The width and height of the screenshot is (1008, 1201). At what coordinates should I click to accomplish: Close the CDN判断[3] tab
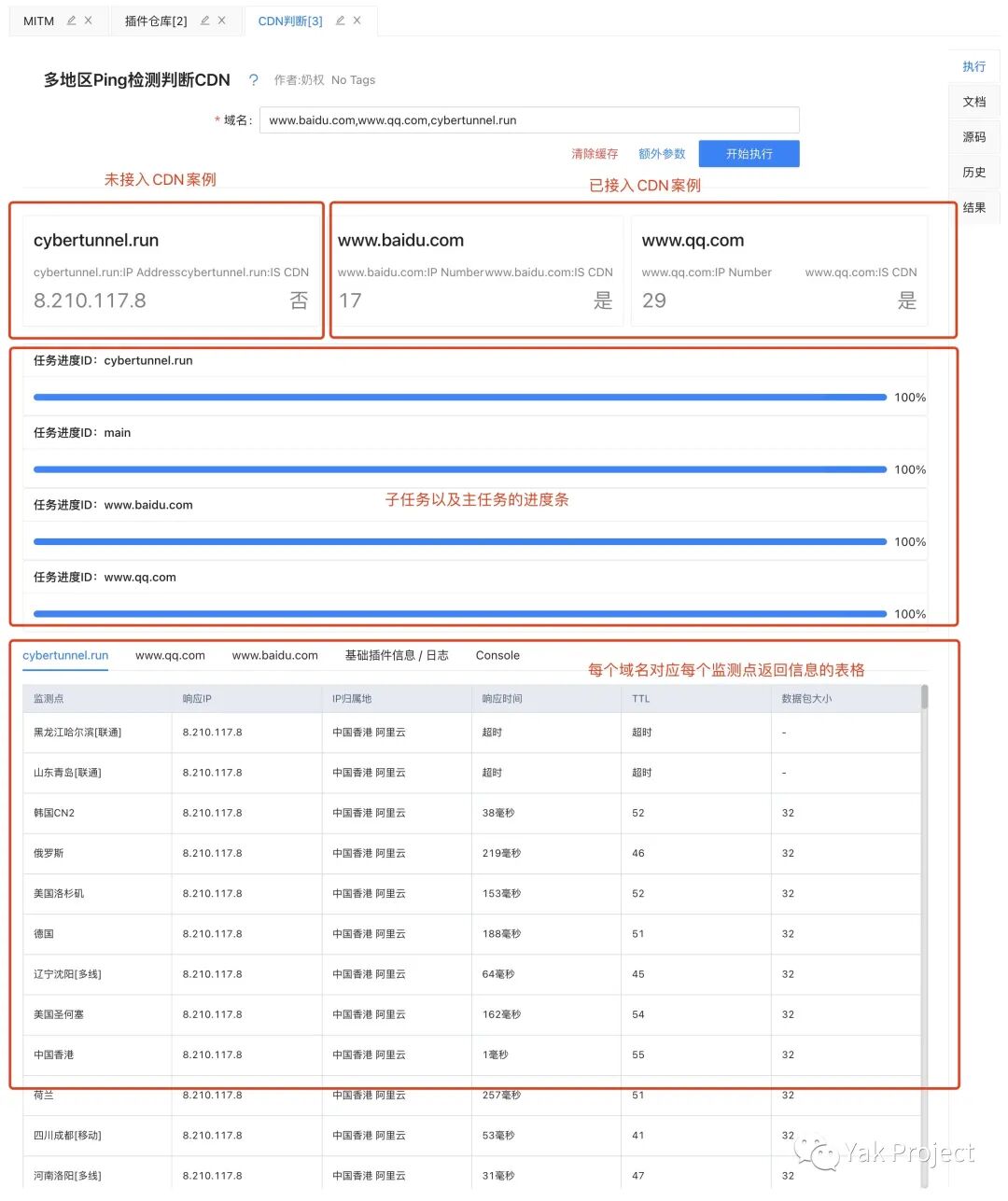pyautogui.click(x=357, y=21)
